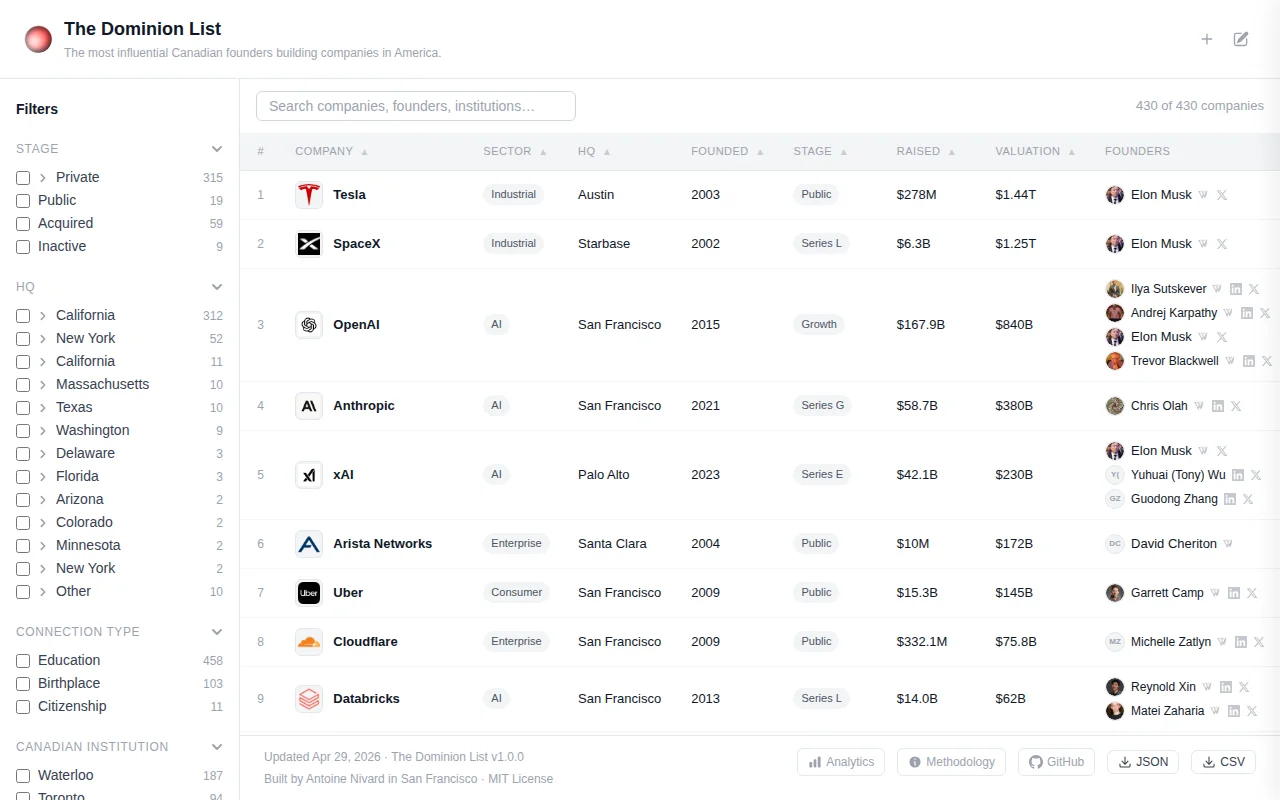Click the Uber company logo
The image size is (1280, 800).
(x=309, y=593)
